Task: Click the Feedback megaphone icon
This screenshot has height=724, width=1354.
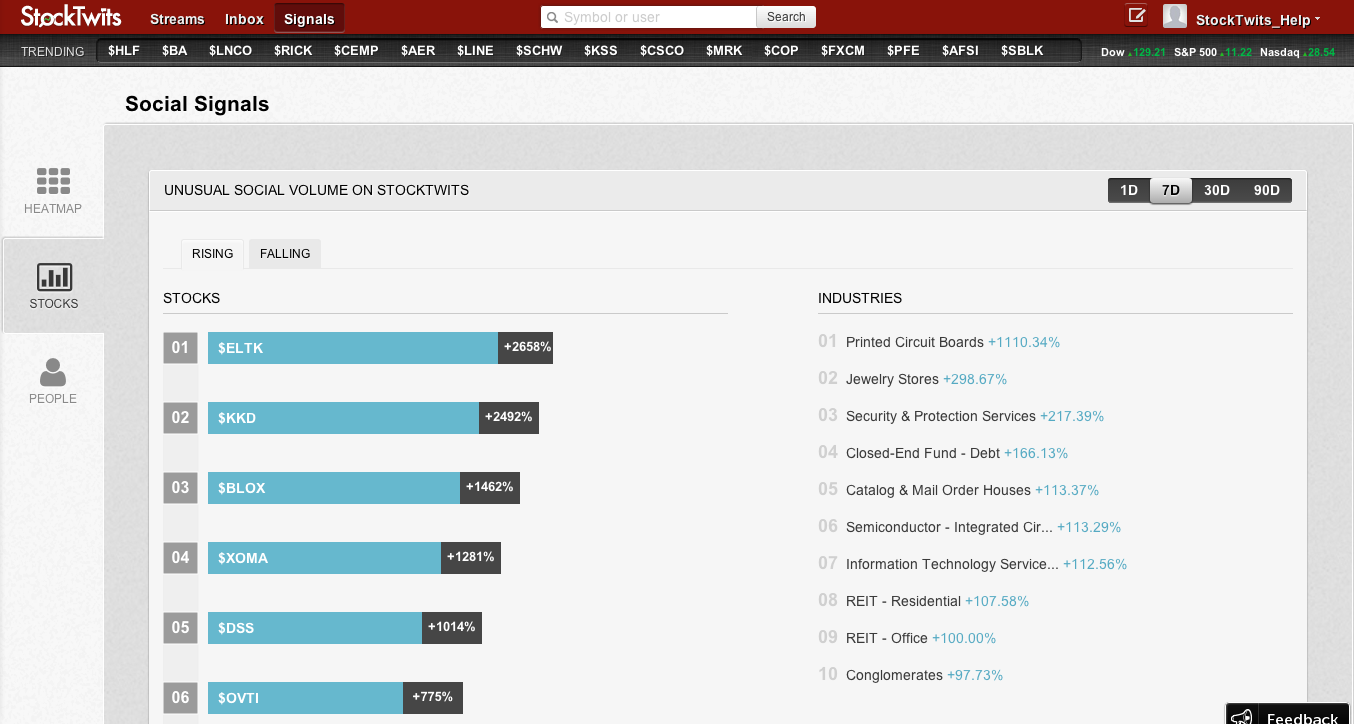Action: click(x=1241, y=717)
